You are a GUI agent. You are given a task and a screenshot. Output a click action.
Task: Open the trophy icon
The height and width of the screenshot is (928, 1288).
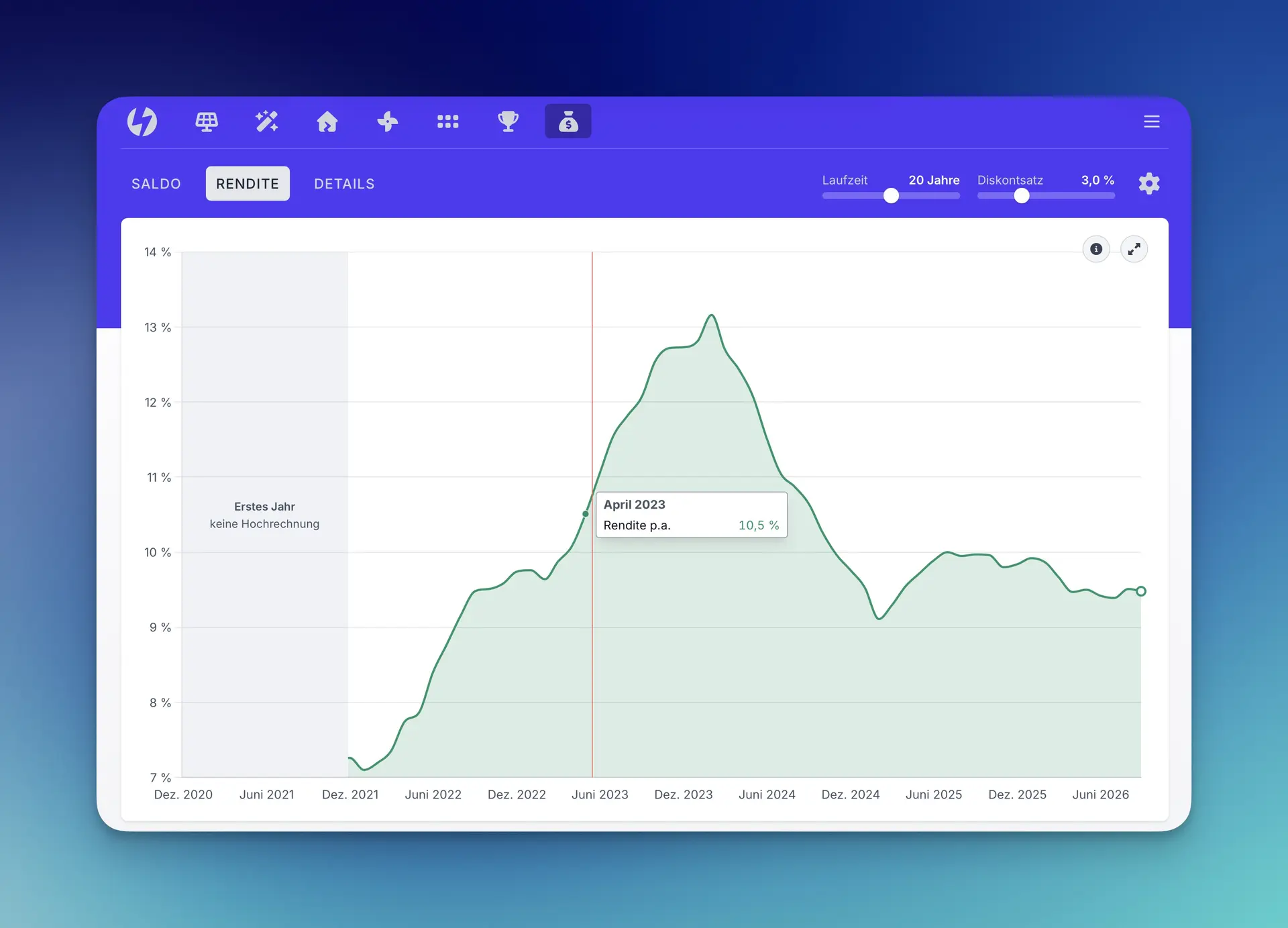point(508,121)
